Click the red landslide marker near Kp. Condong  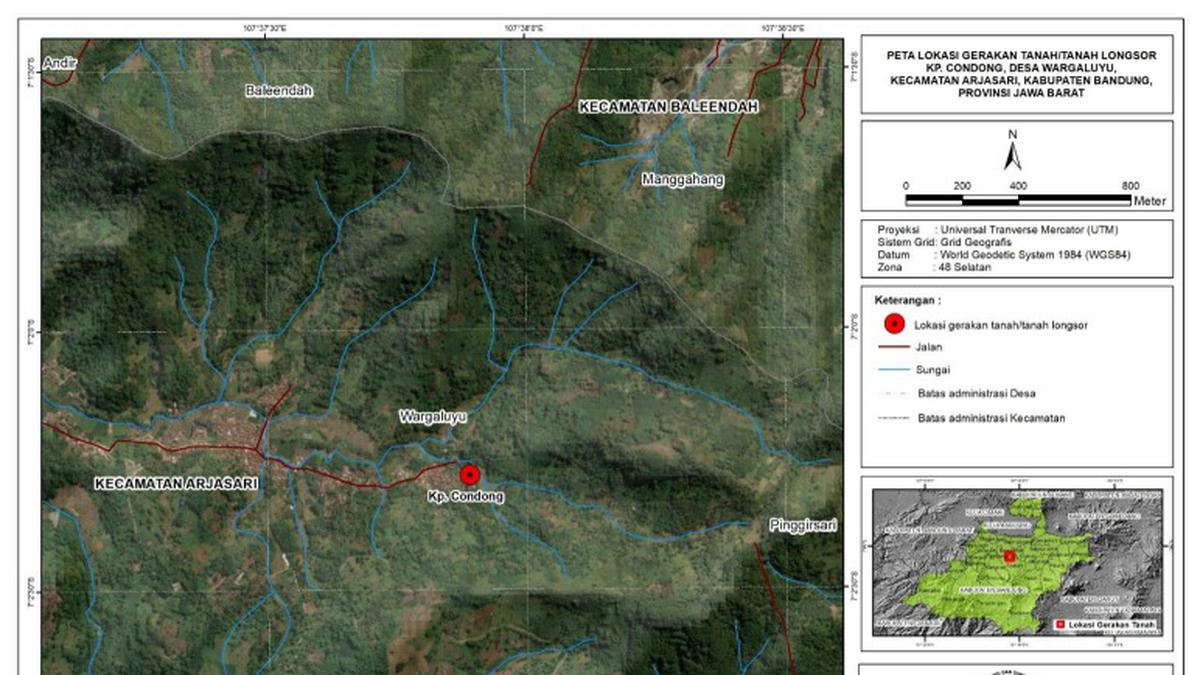pos(470,474)
